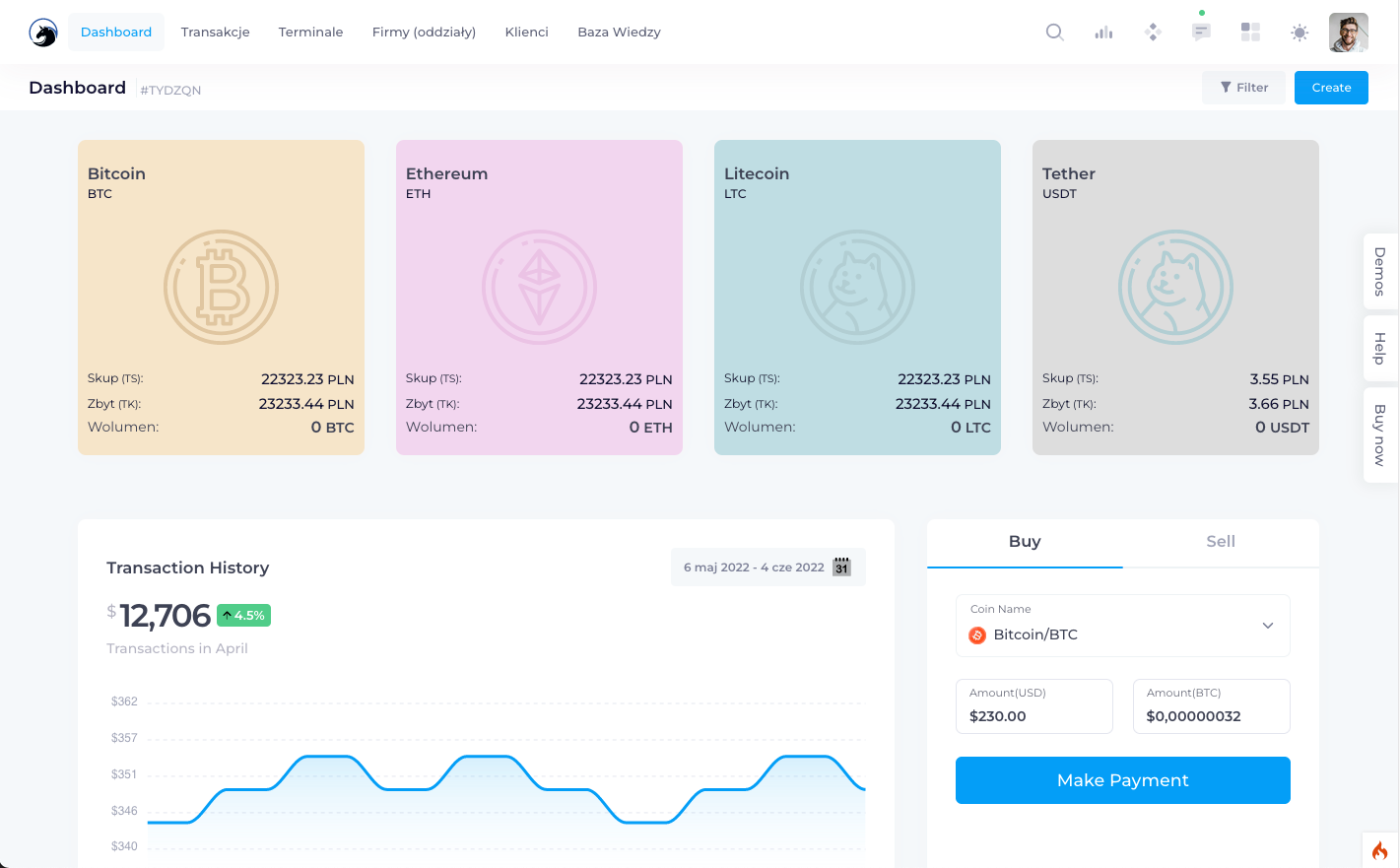Open the Help side tab

[1380, 349]
